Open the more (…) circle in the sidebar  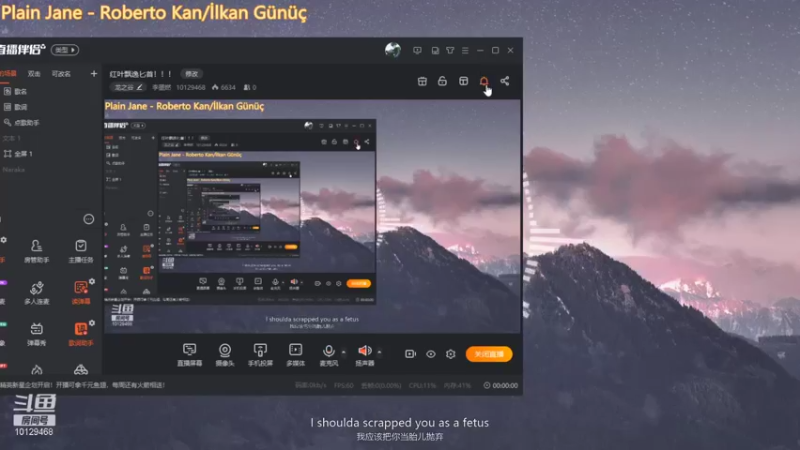coord(89,219)
